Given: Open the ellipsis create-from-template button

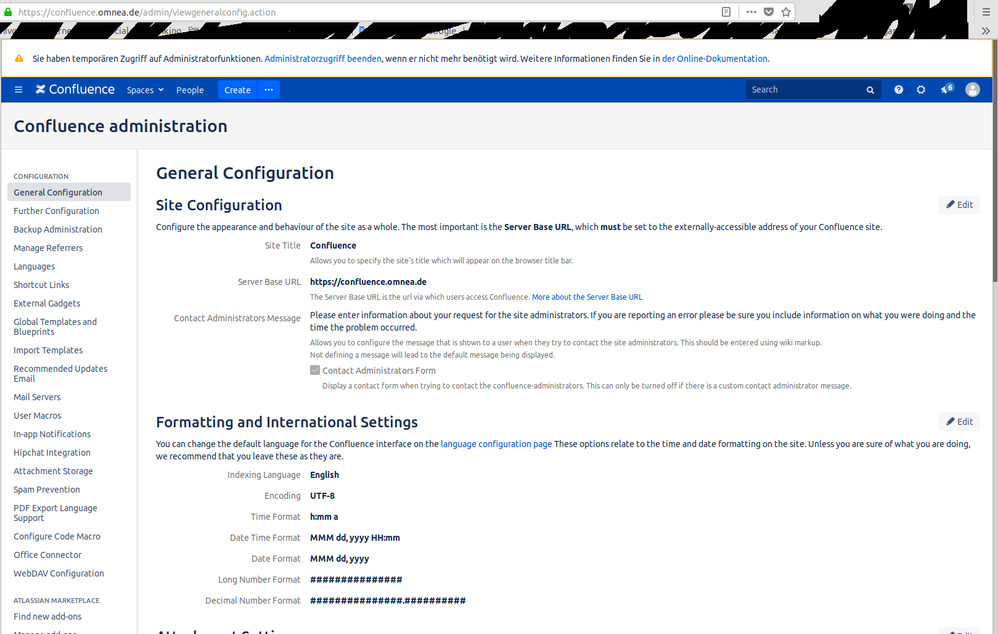Looking at the screenshot, I should pos(269,90).
